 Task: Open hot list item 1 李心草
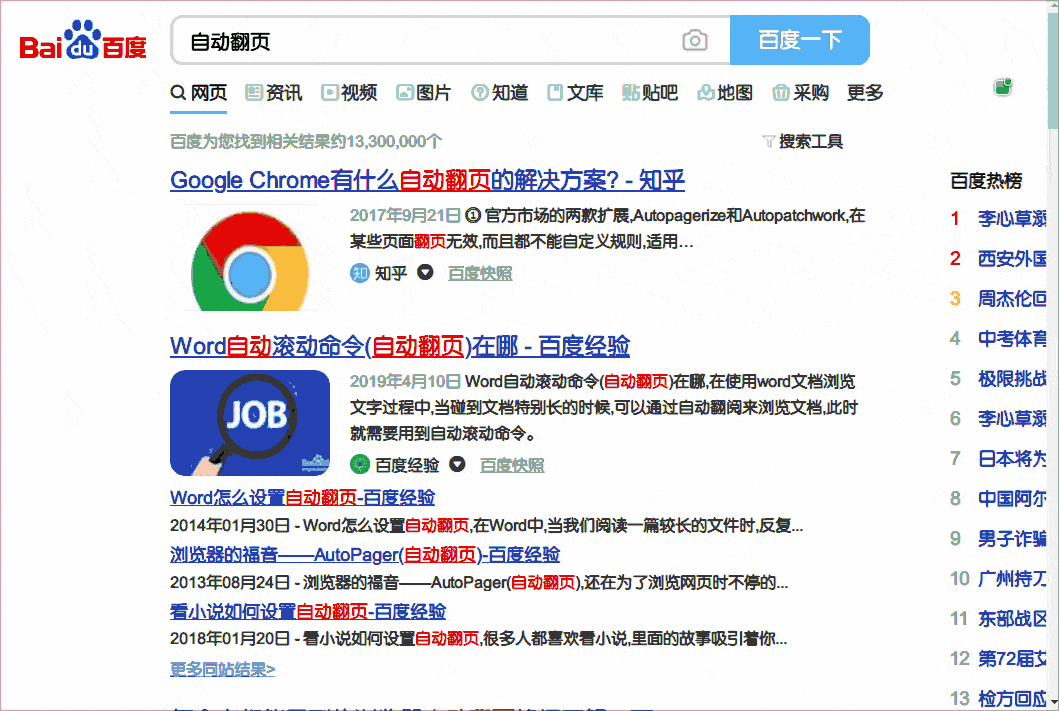point(1012,219)
